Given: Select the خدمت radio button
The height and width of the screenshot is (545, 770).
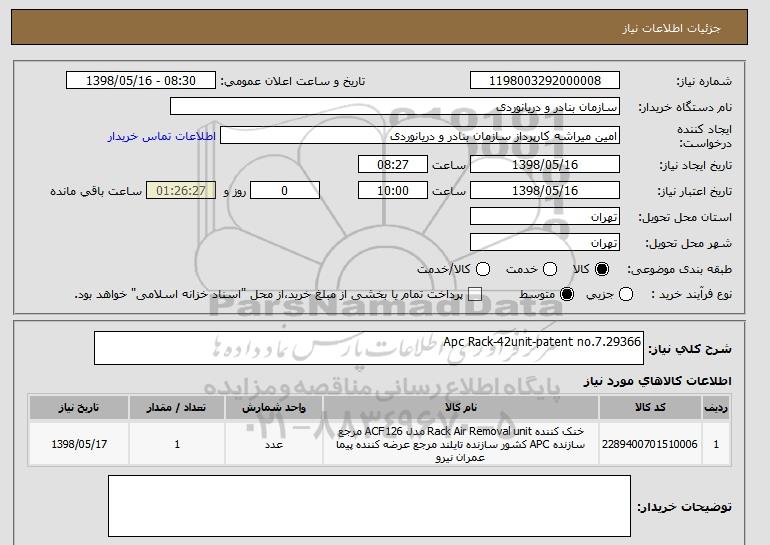Looking at the screenshot, I should 550,269.
